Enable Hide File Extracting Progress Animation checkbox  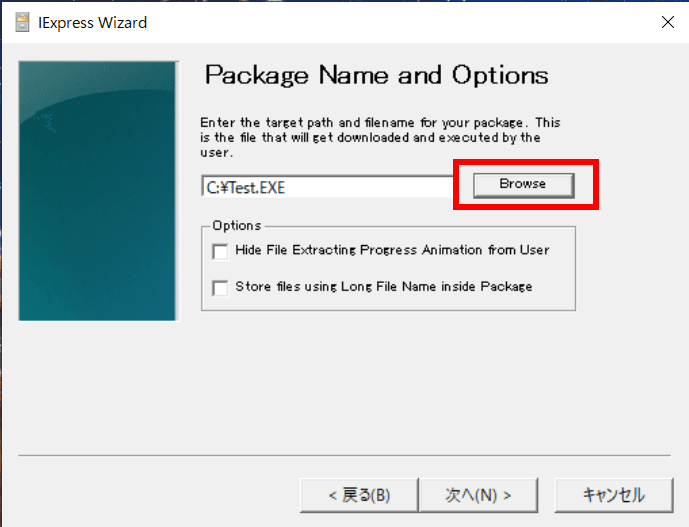pos(220,252)
